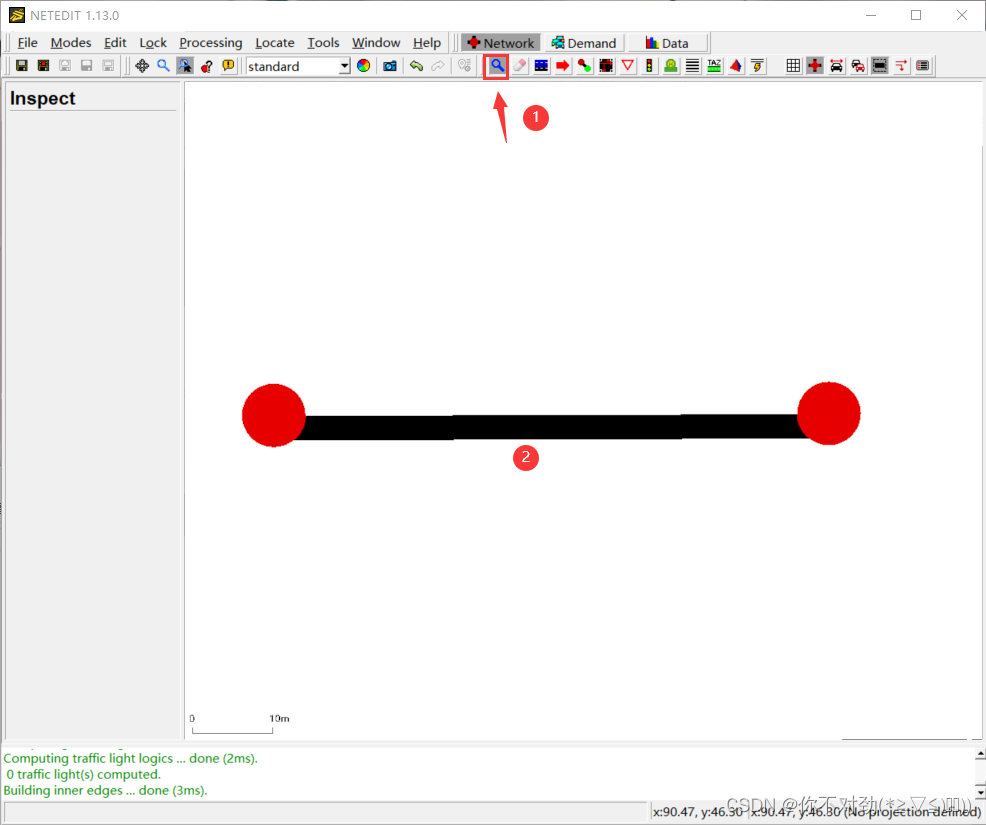The width and height of the screenshot is (986, 825).
Task: Click the left red junction node
Action: pyautogui.click(x=274, y=415)
